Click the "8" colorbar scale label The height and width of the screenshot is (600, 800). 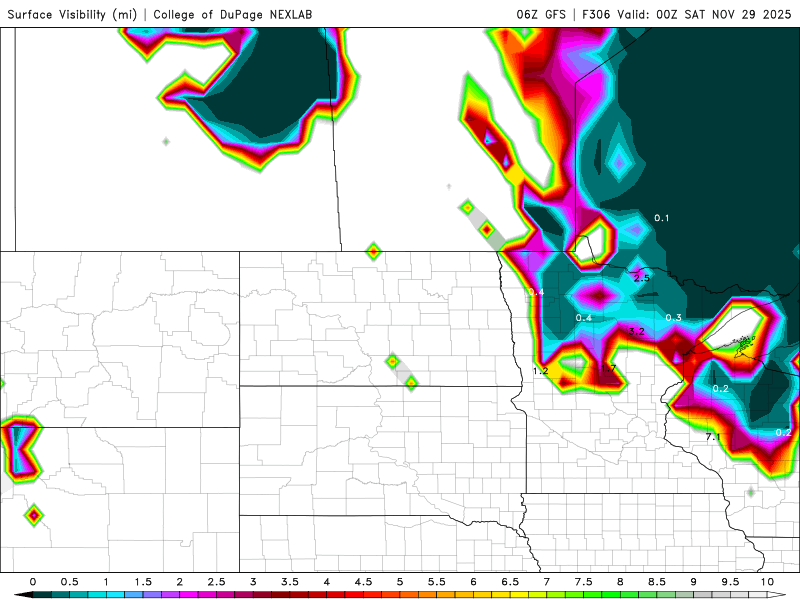[x=620, y=582]
